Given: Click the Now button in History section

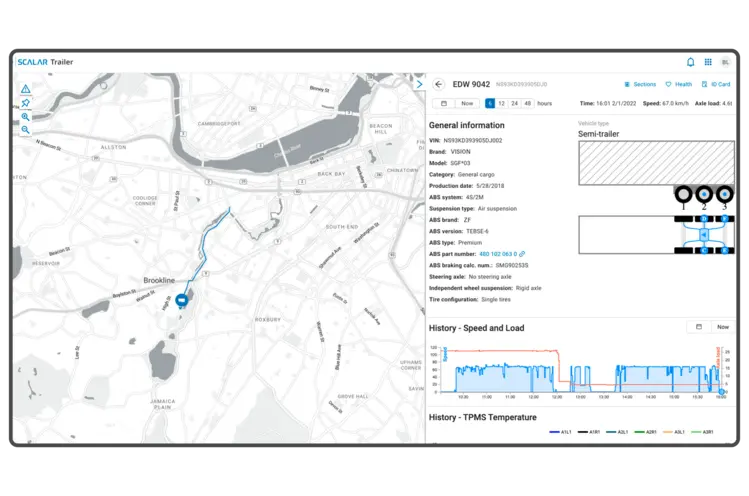Looking at the screenshot, I should (723, 327).
